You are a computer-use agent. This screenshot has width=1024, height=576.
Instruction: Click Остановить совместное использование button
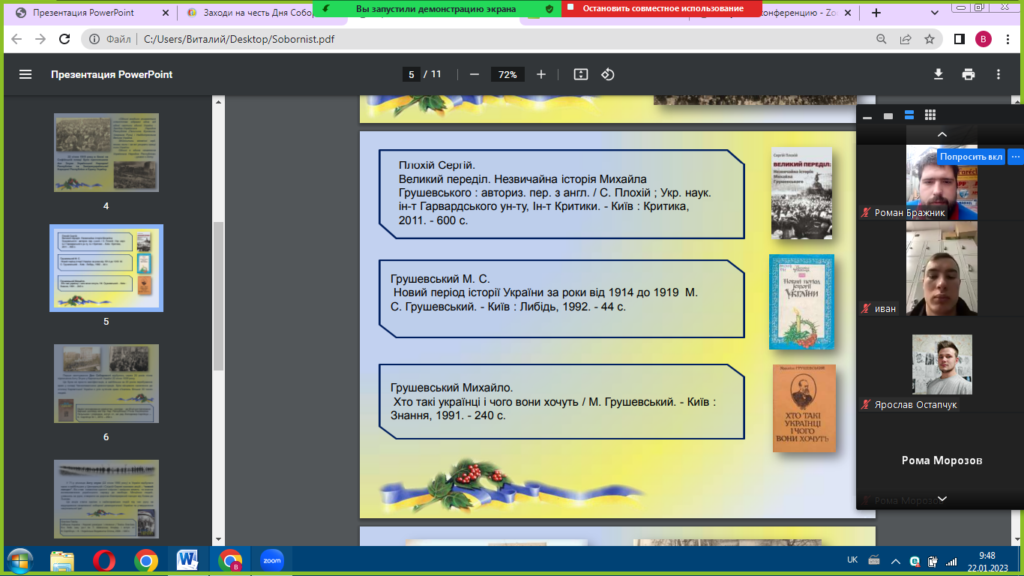tap(661, 8)
